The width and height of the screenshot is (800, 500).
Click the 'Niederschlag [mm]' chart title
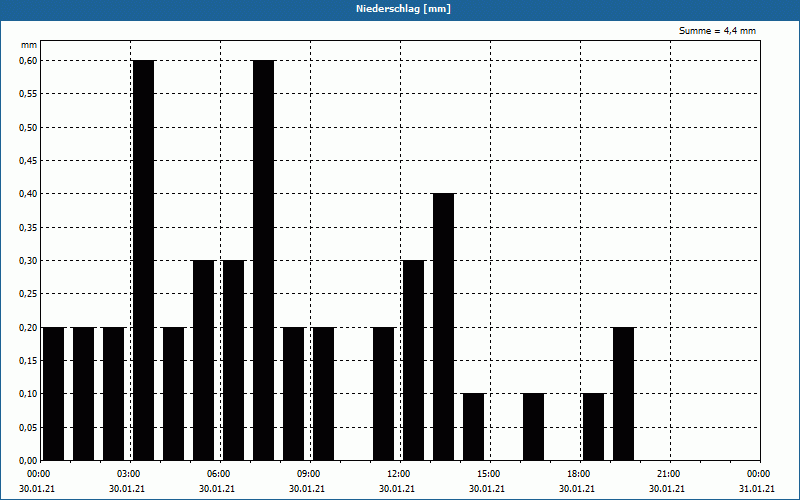coord(403,9)
